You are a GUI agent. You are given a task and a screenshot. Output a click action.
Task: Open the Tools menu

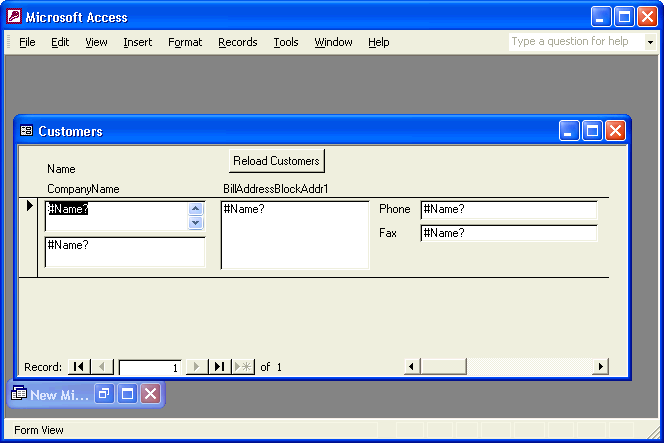(x=286, y=42)
